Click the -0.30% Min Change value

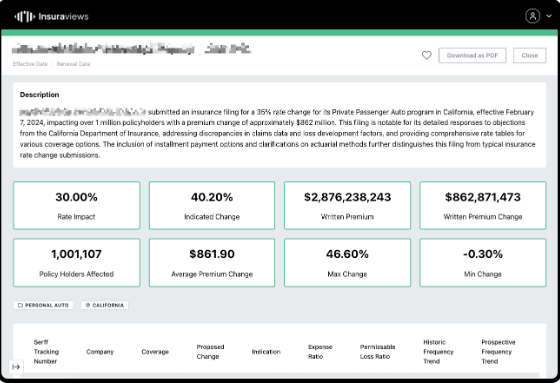click(x=482, y=254)
